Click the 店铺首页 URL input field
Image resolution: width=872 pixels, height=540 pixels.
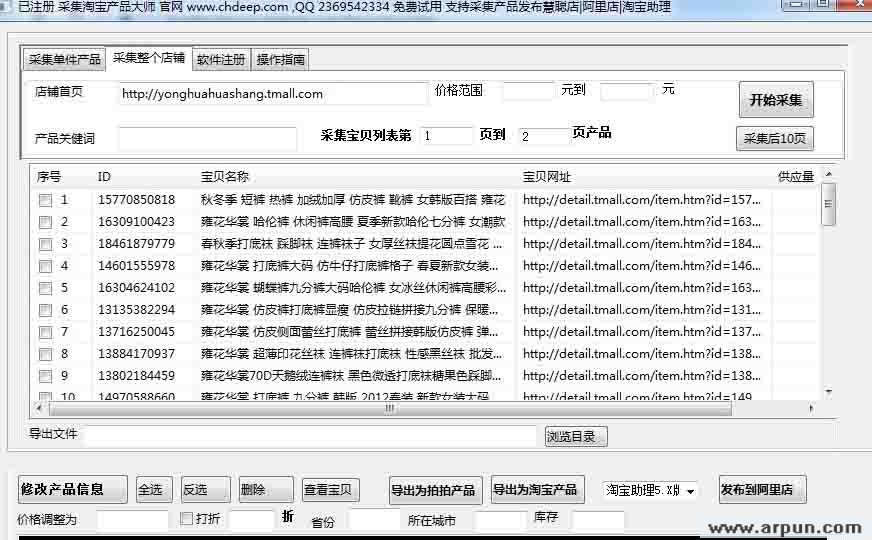click(272, 93)
